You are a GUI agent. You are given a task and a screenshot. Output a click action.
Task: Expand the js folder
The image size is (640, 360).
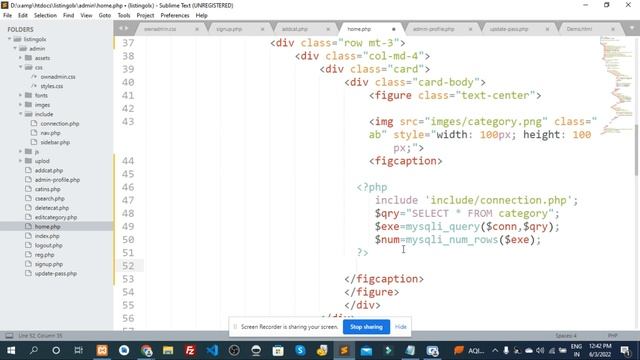(x=20, y=151)
